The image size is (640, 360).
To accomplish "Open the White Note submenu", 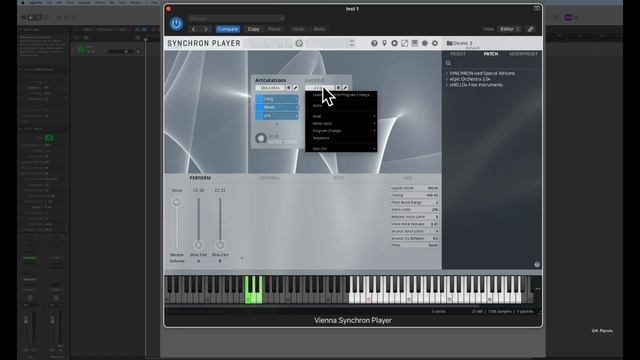I will click(x=341, y=124).
